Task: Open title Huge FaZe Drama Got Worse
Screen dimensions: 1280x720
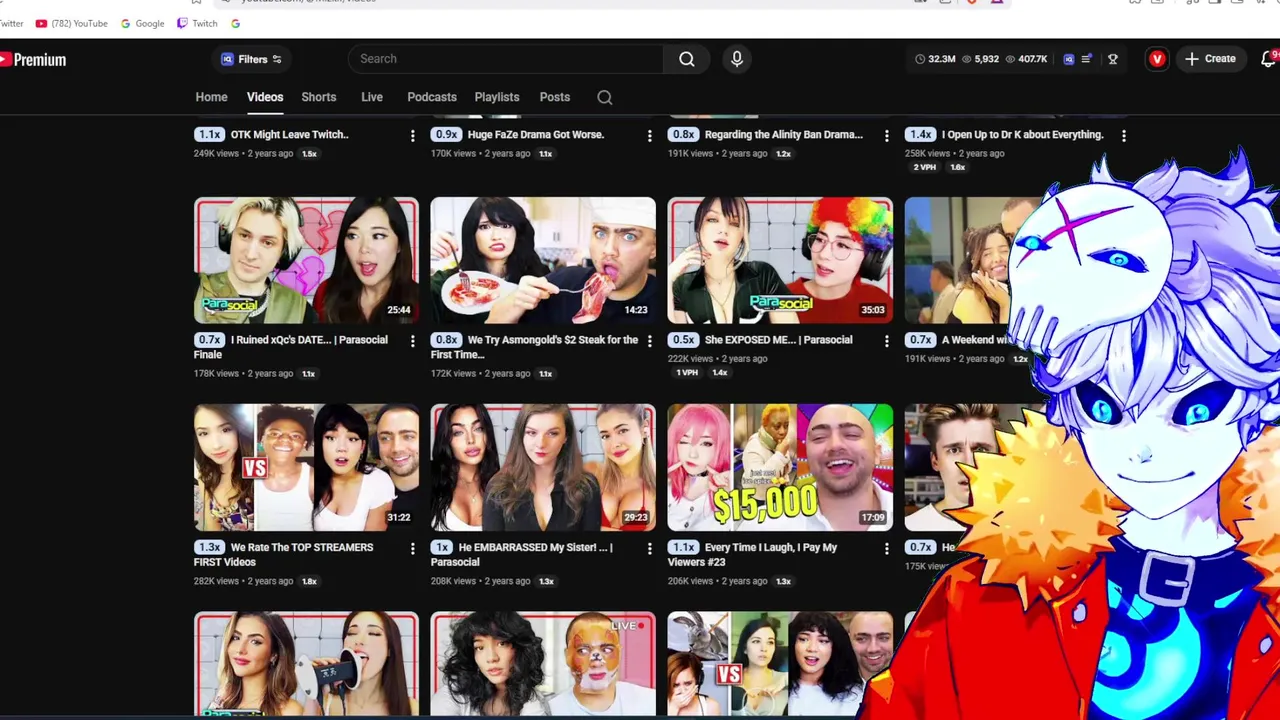Action: [x=536, y=134]
